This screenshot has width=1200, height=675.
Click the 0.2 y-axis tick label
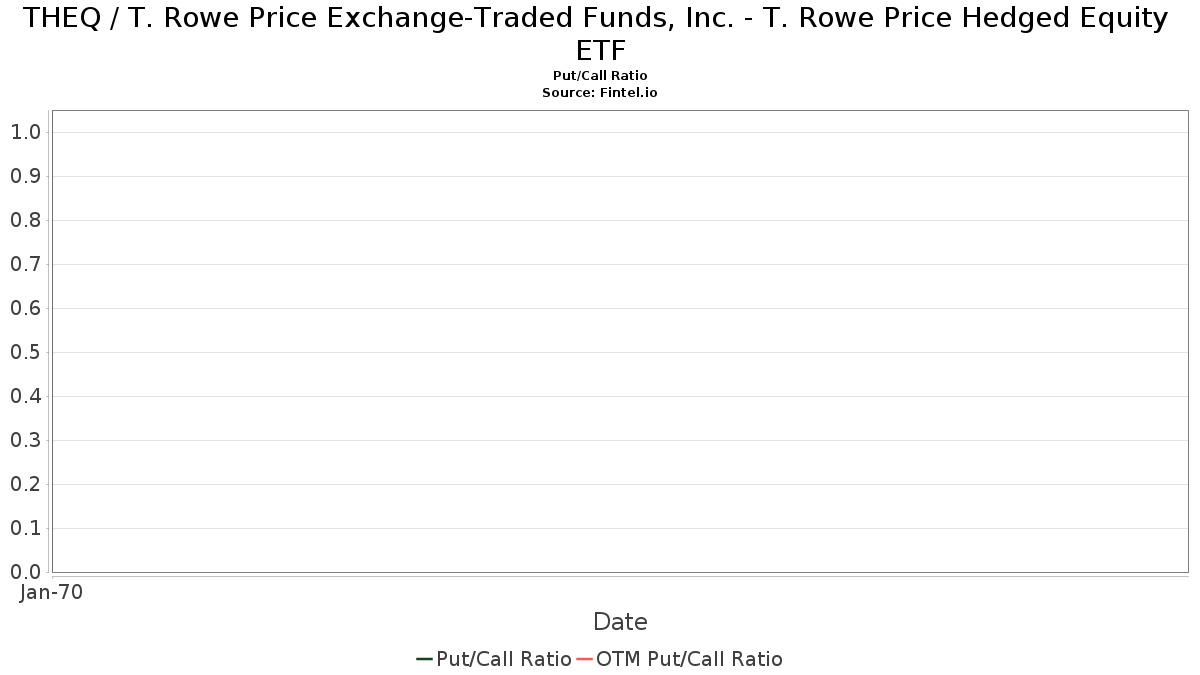[25, 484]
